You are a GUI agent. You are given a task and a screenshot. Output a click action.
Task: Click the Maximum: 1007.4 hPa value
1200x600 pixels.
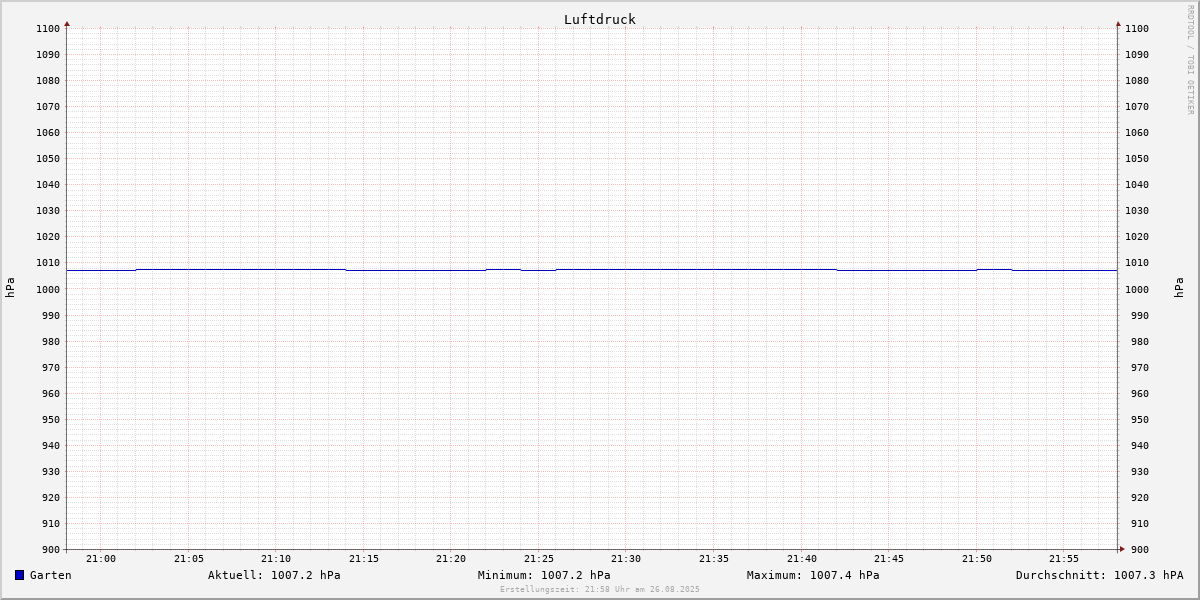(x=813, y=575)
